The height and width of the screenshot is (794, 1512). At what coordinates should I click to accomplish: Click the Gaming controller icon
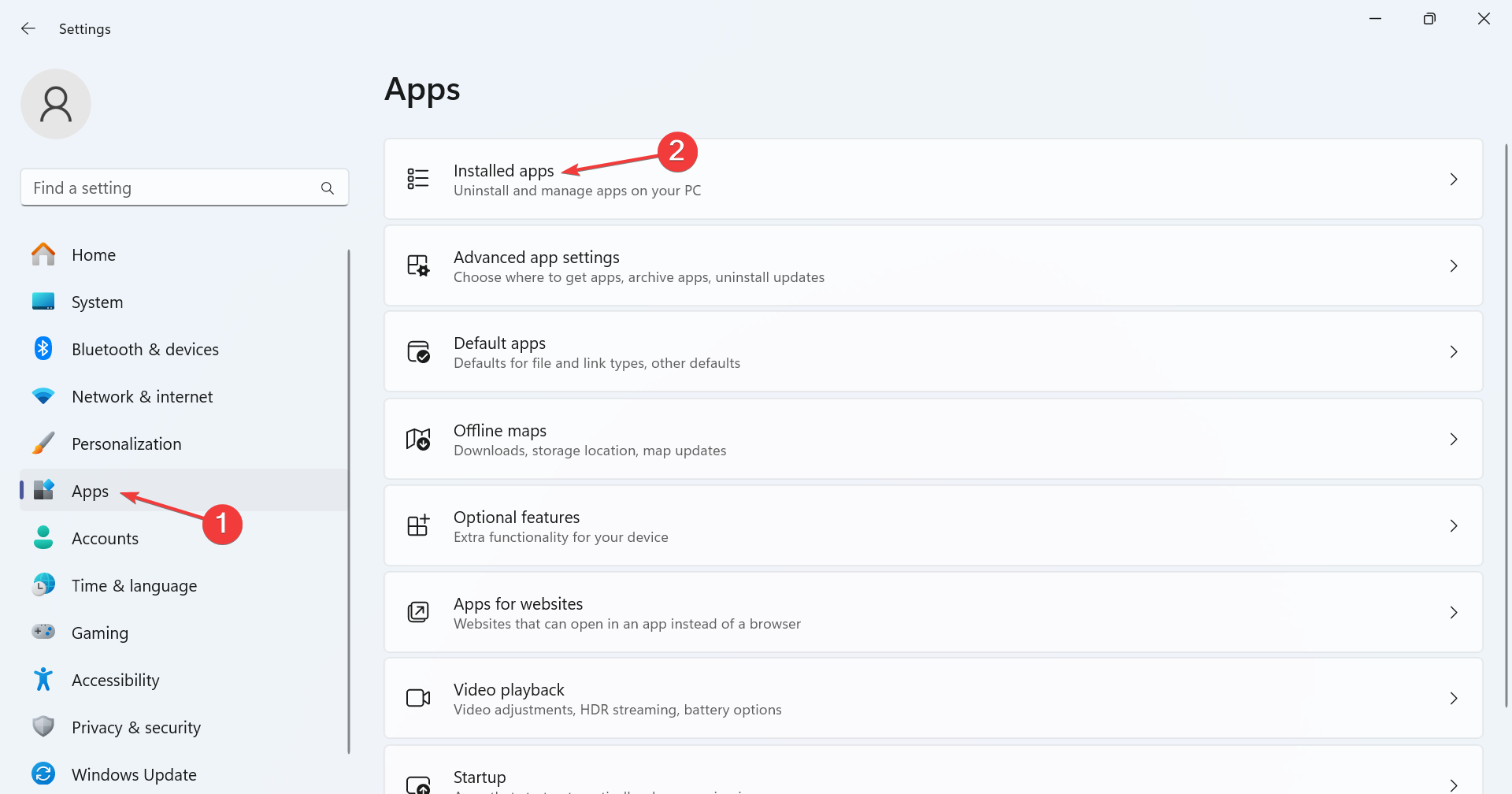(x=43, y=632)
